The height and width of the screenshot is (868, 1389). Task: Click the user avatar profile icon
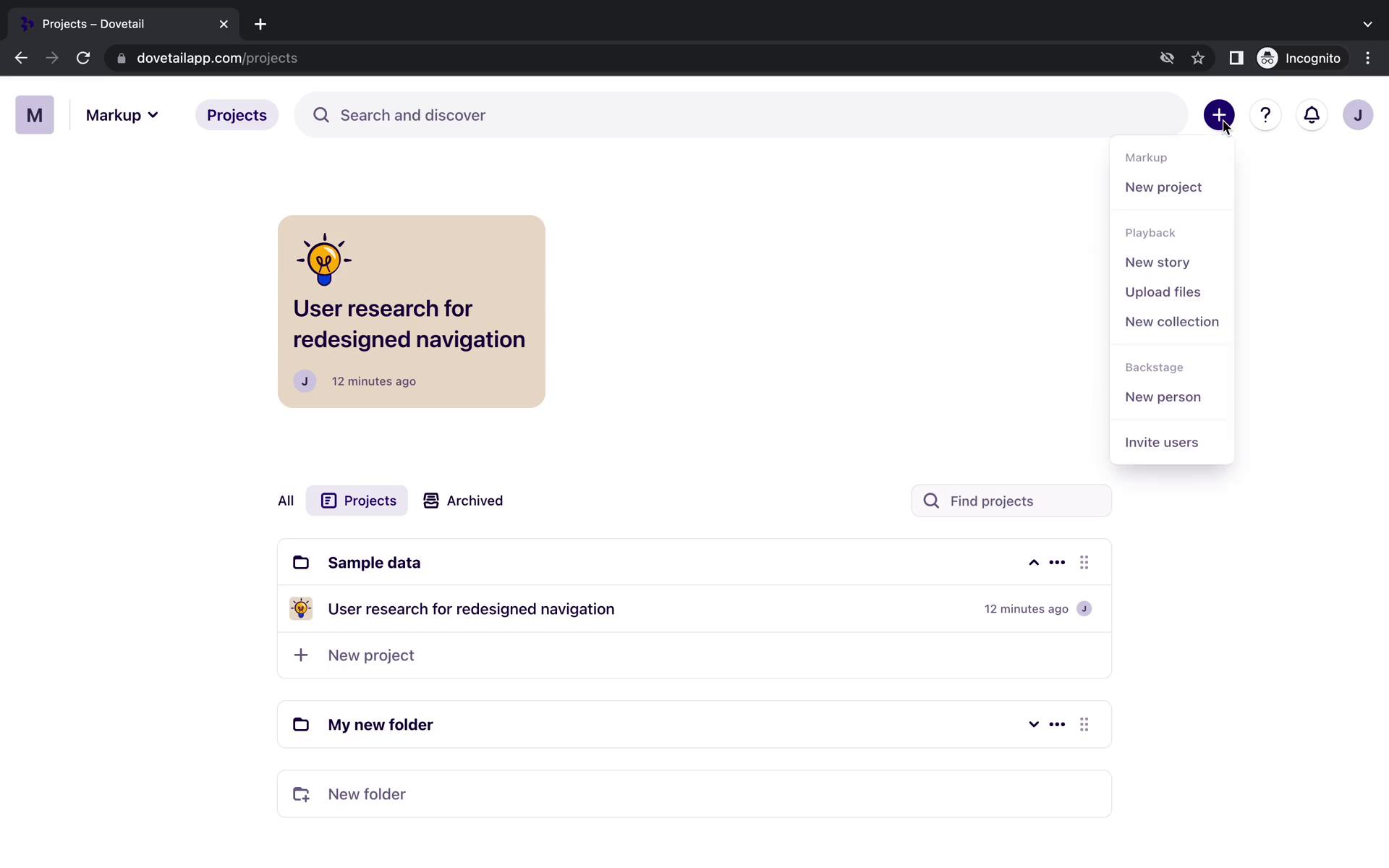[1358, 115]
